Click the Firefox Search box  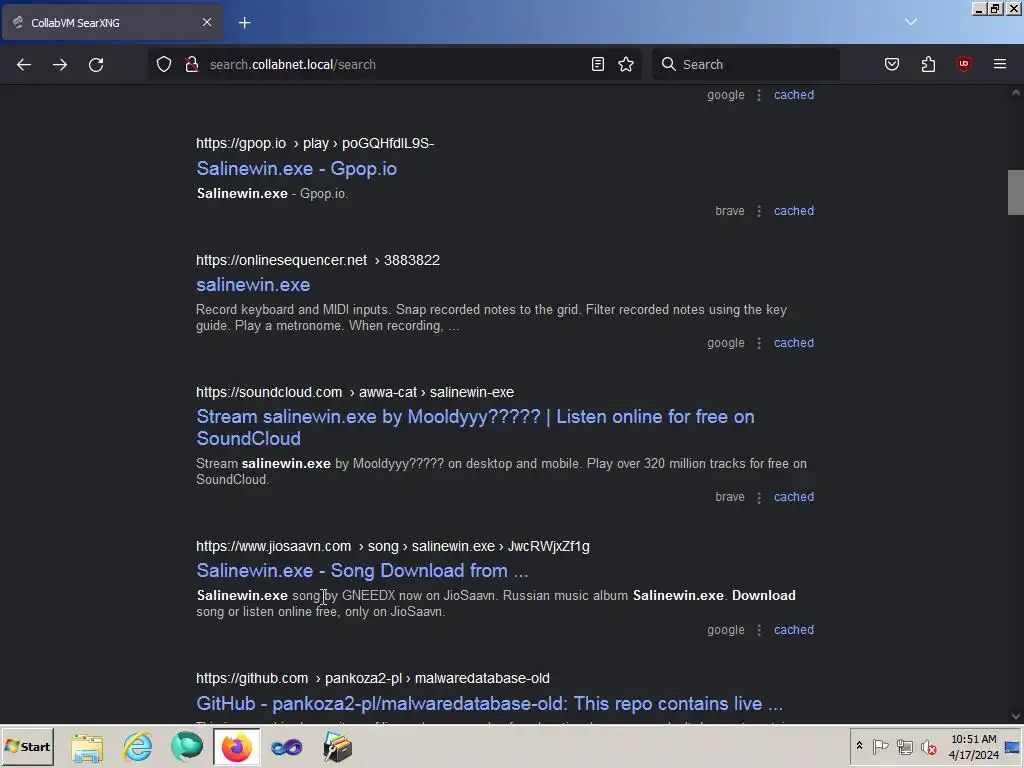click(746, 64)
